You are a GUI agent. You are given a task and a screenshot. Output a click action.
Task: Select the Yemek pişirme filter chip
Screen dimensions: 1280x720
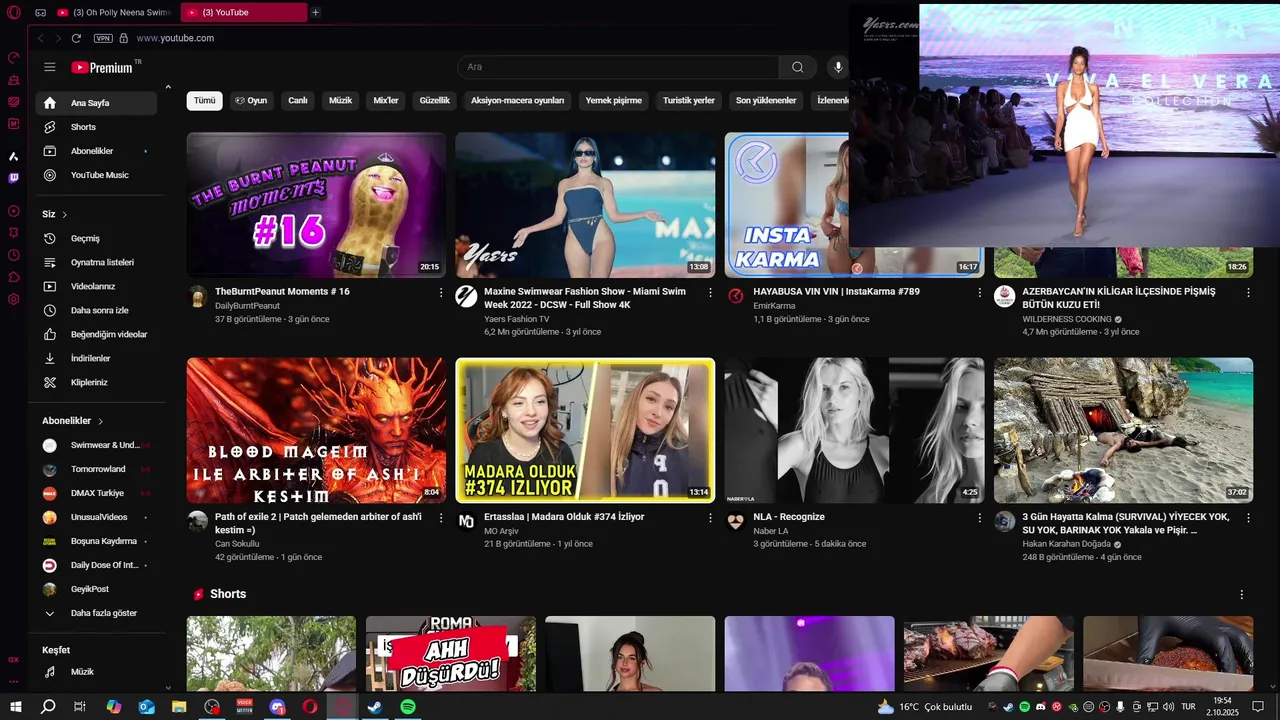[614, 101]
